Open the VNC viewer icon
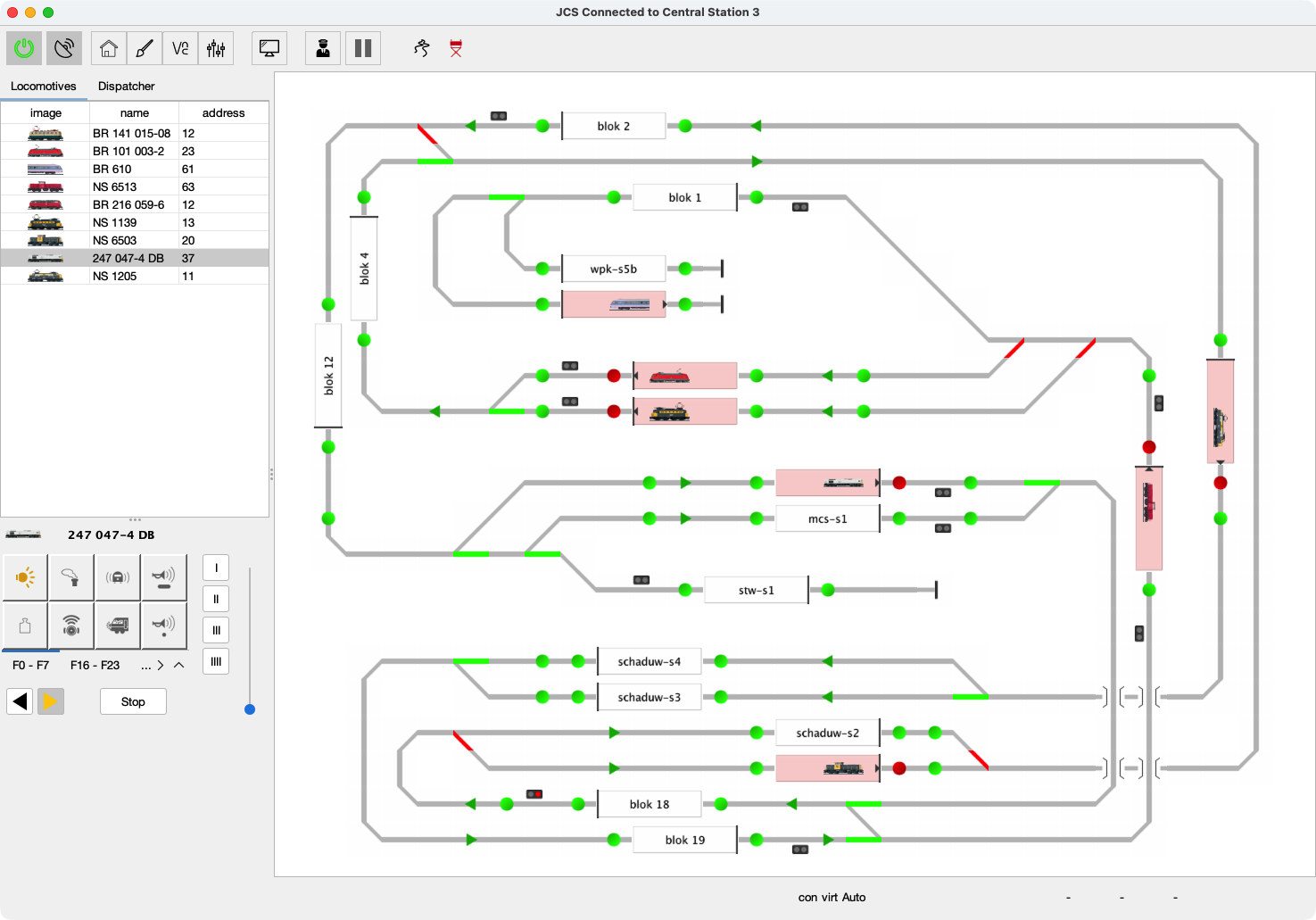Screen dimensions: 1316x920 pos(180,48)
